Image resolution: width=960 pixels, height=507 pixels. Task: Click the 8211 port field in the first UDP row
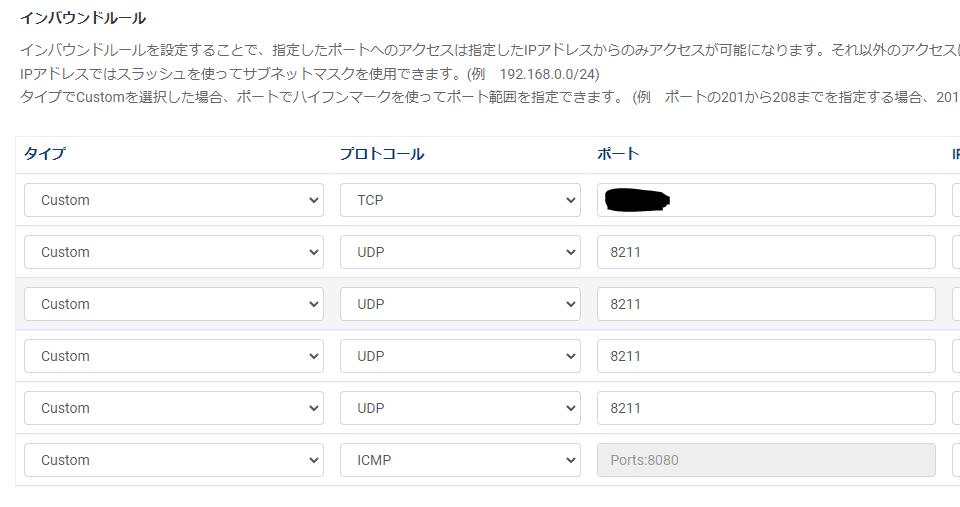point(766,252)
